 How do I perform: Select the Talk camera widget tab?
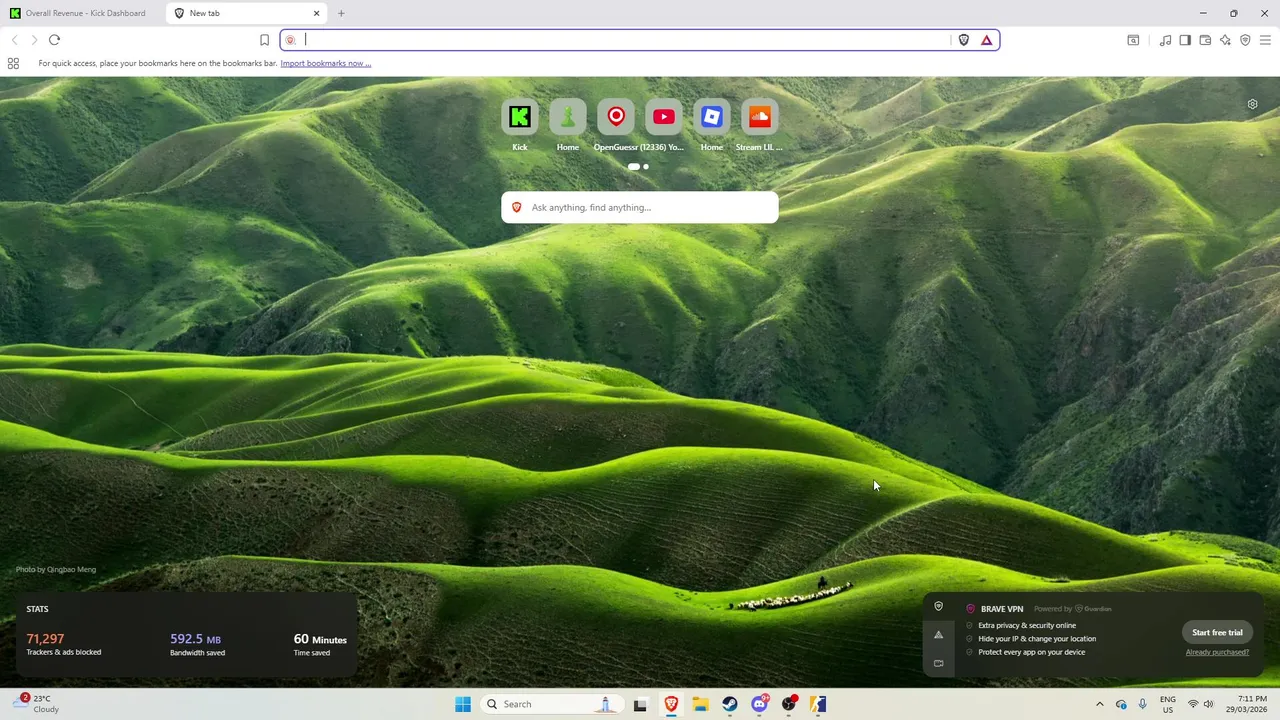[x=938, y=663]
